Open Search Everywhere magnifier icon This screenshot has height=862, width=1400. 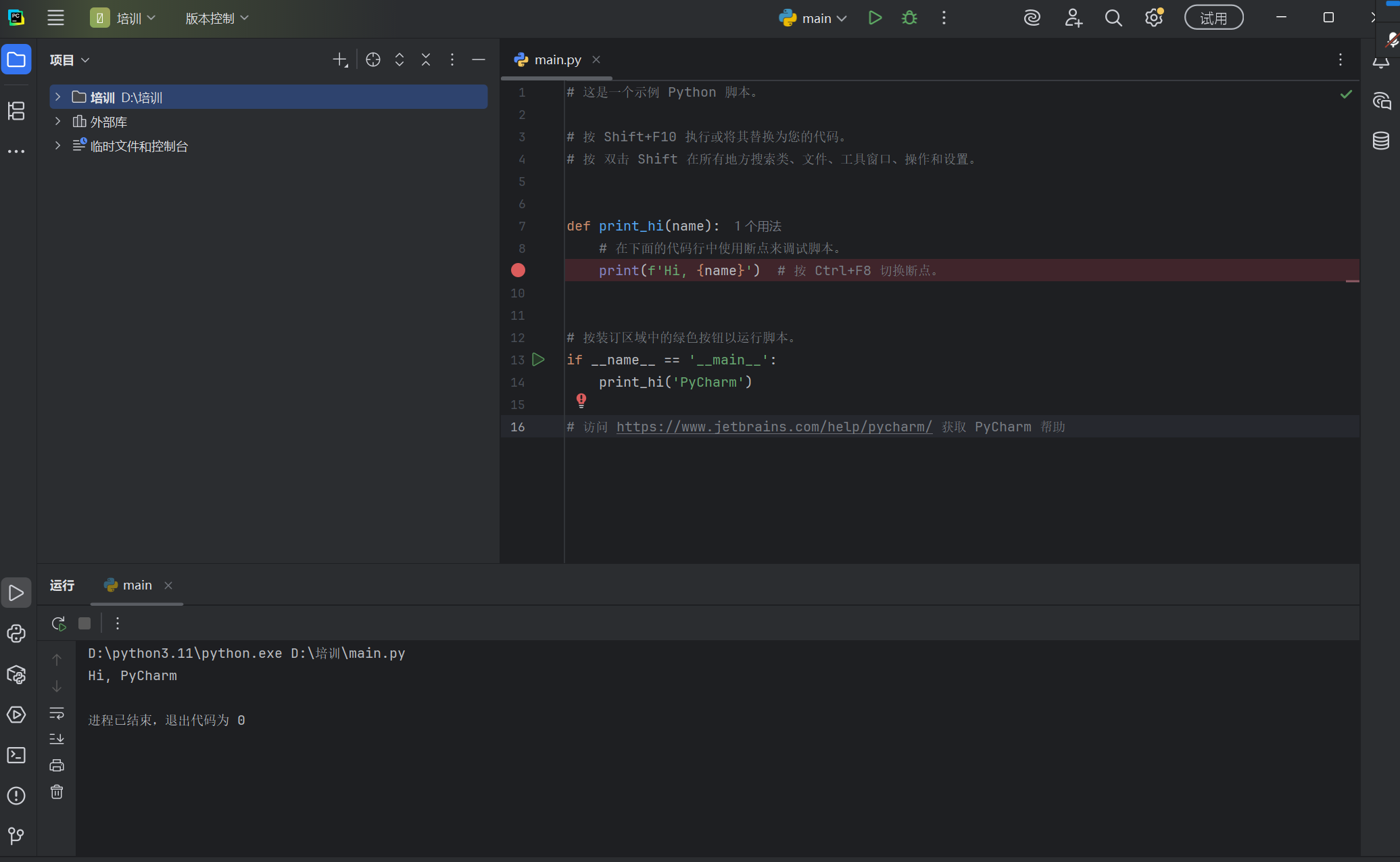pyautogui.click(x=1113, y=18)
